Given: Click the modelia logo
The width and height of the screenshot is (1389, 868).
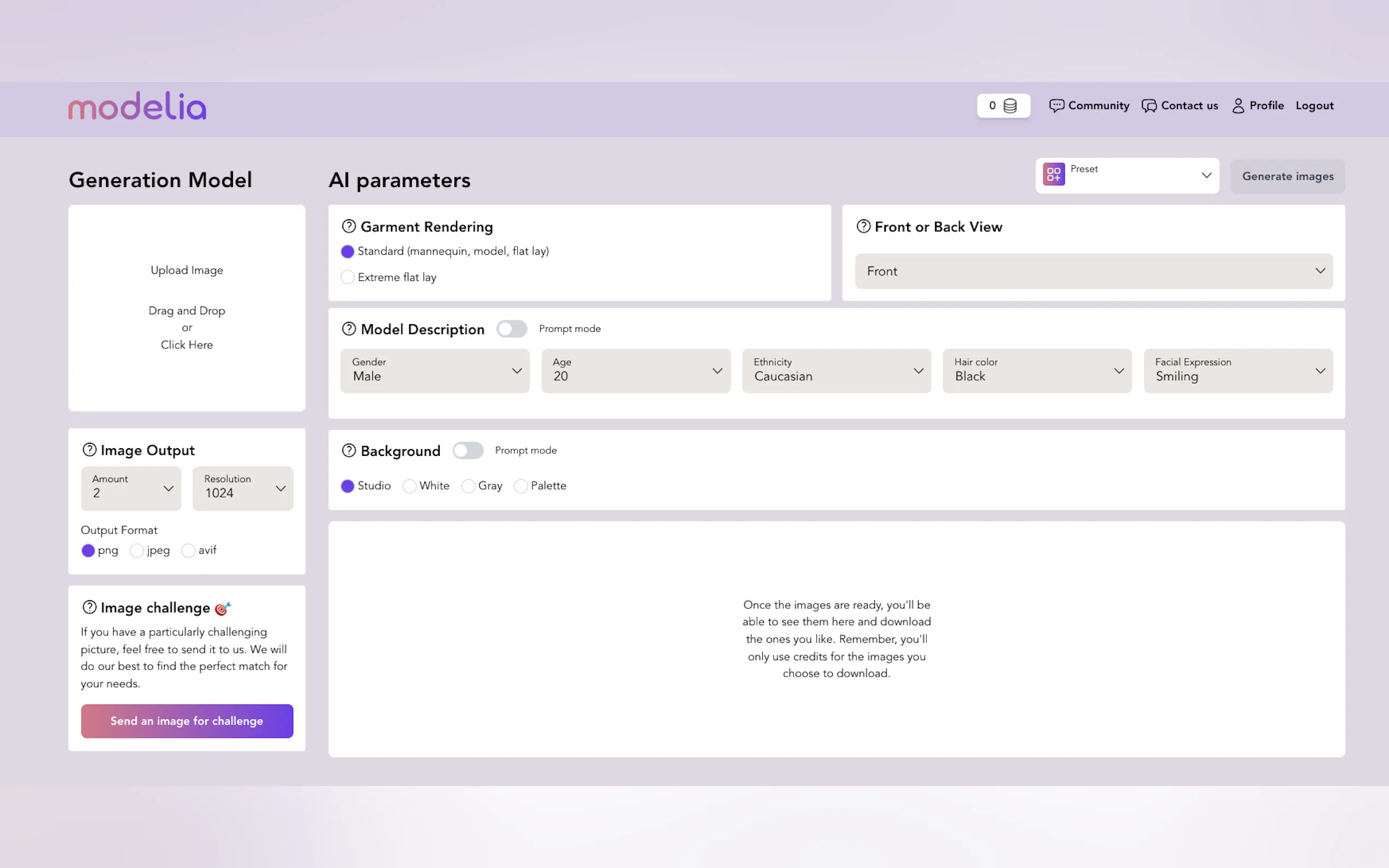Looking at the screenshot, I should click(x=137, y=106).
